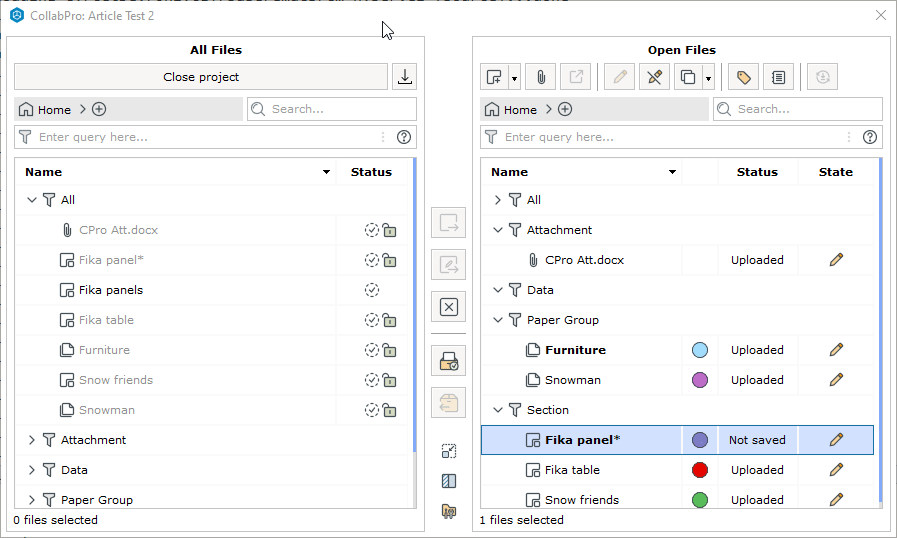Screen dimensions: 897x538
Task: Select Fika table in Open Files
Action: [572, 470]
